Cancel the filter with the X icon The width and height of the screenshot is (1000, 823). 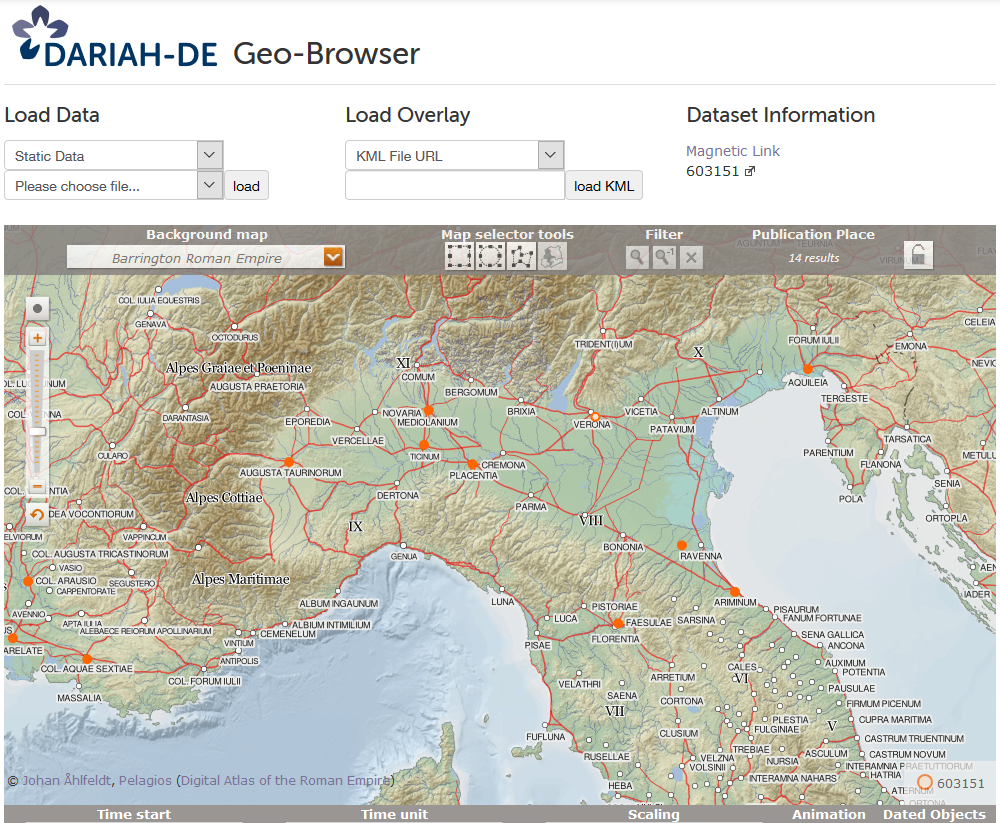[x=691, y=257]
